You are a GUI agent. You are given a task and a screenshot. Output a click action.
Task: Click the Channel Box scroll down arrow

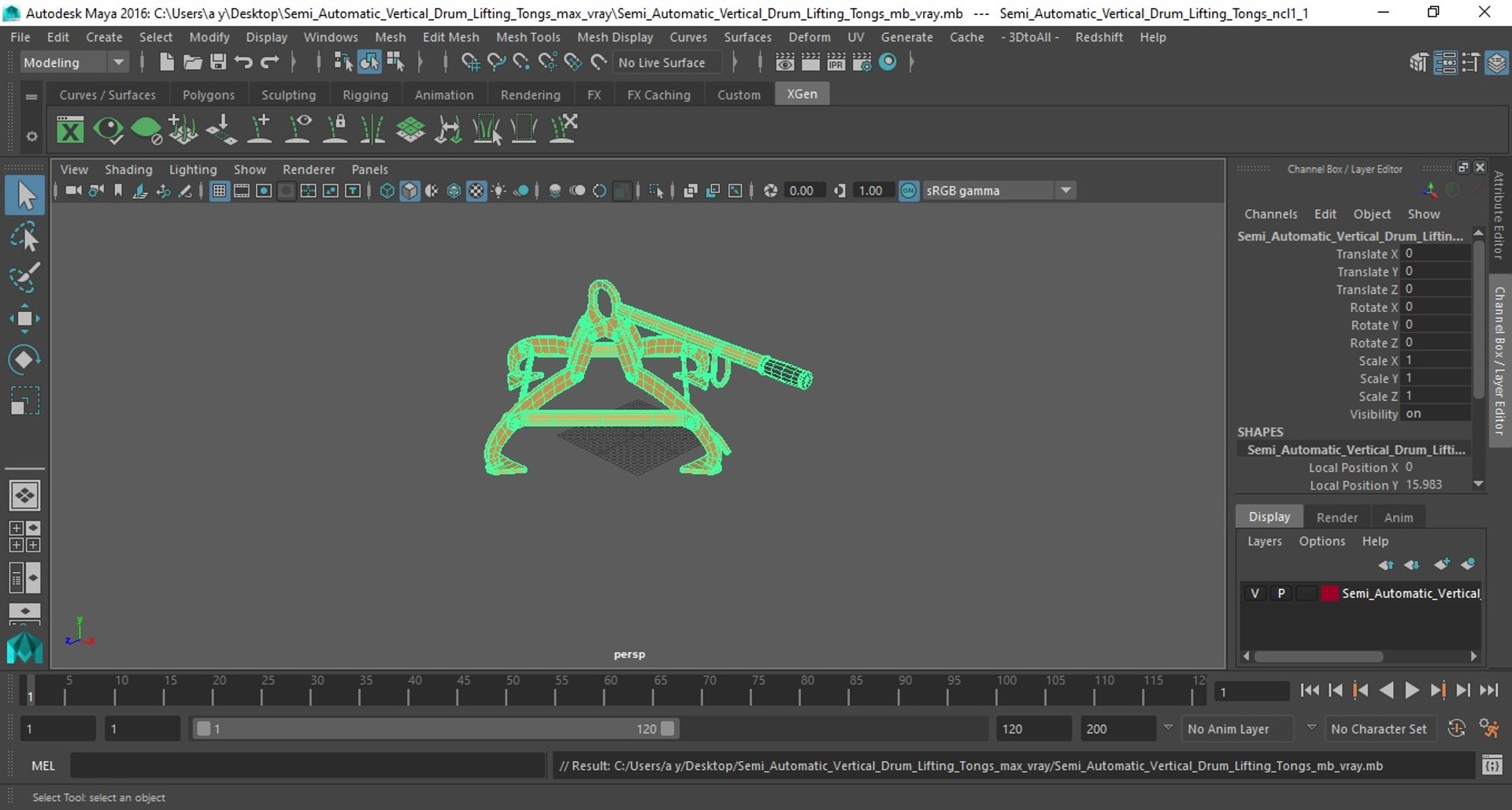[x=1478, y=485]
